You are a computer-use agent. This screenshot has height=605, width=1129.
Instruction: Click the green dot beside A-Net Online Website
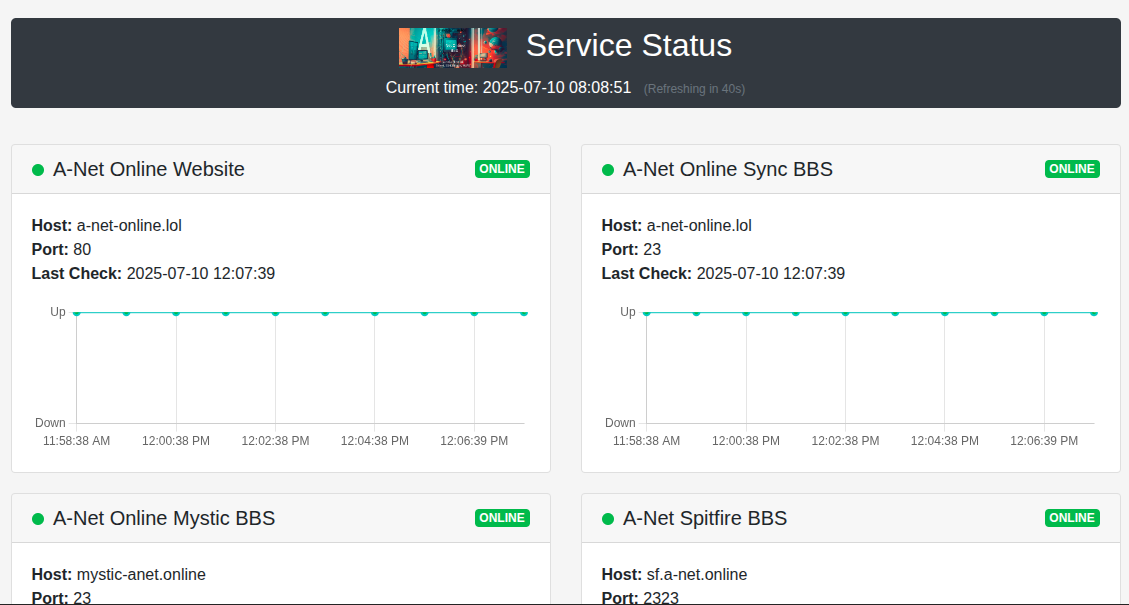(38, 170)
